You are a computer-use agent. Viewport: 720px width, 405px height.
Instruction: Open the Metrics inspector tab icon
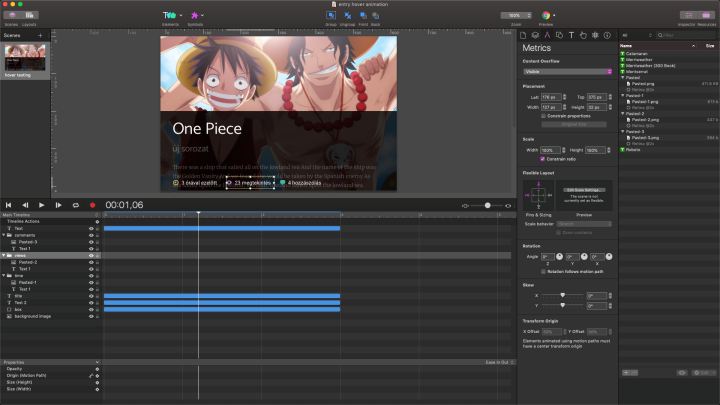pos(547,35)
